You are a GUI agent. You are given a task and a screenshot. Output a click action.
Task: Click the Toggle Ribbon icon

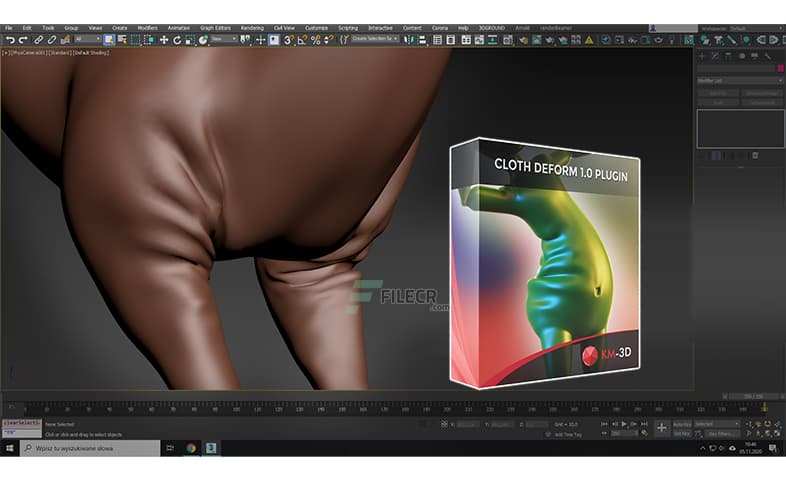click(x=466, y=40)
